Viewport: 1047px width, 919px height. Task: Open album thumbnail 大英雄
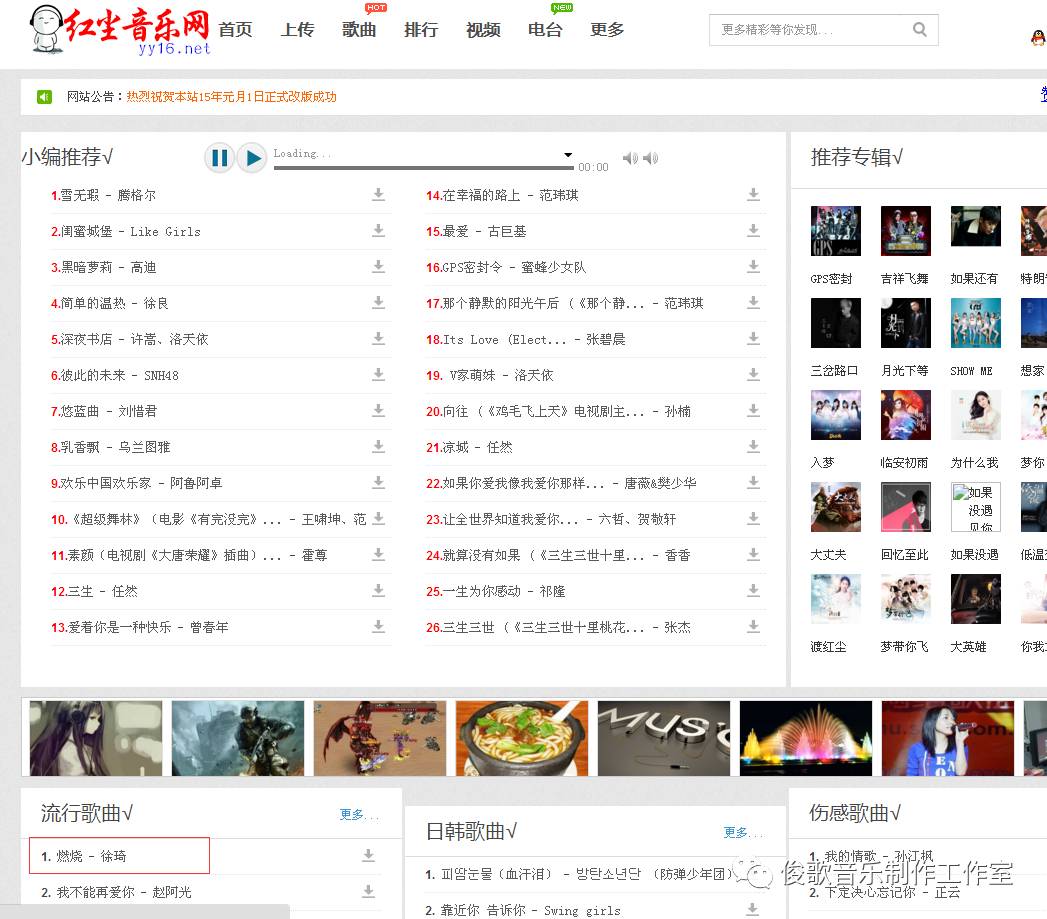tap(976, 599)
